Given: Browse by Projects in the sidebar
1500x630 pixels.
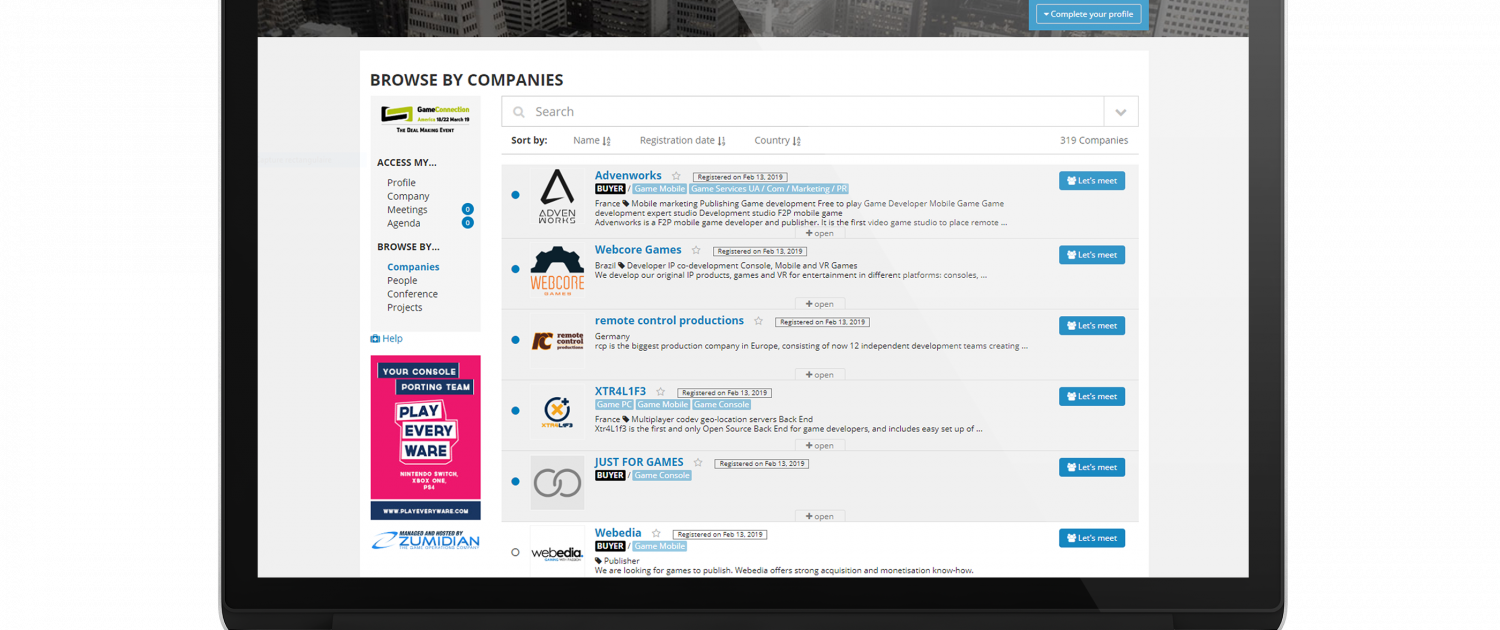Looking at the screenshot, I should (x=405, y=307).
